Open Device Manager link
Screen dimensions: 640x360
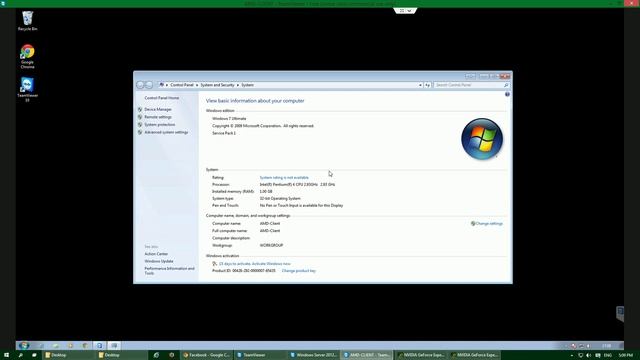click(x=158, y=109)
